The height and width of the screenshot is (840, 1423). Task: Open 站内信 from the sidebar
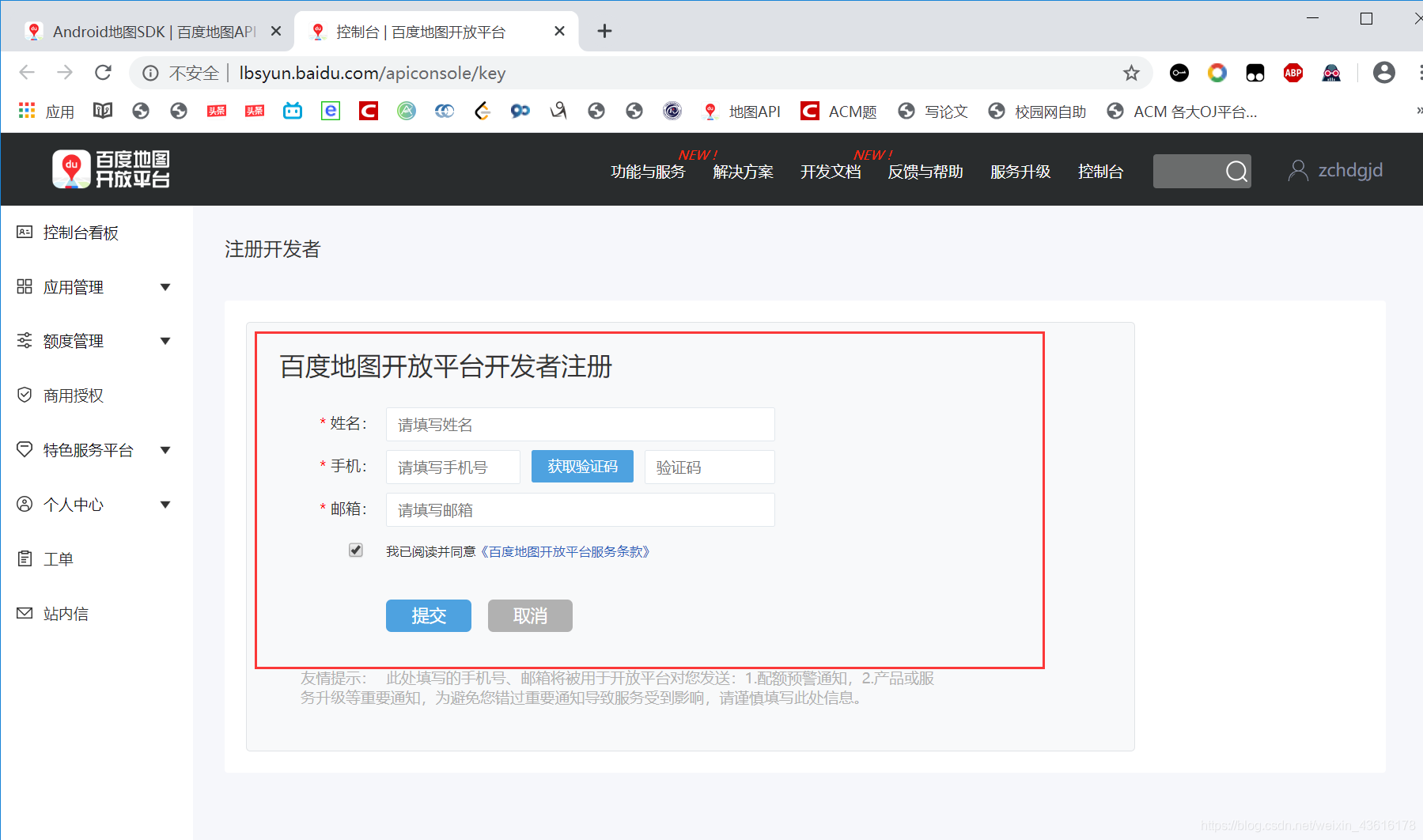point(65,613)
